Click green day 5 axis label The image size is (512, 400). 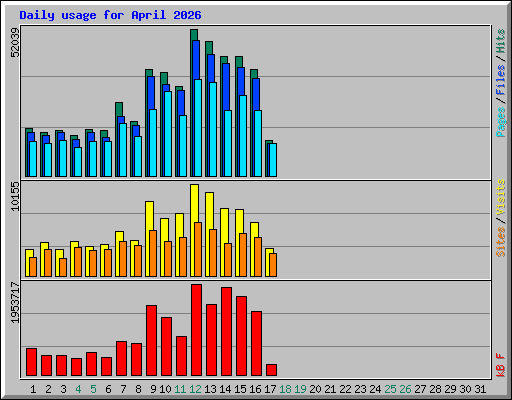[93, 389]
